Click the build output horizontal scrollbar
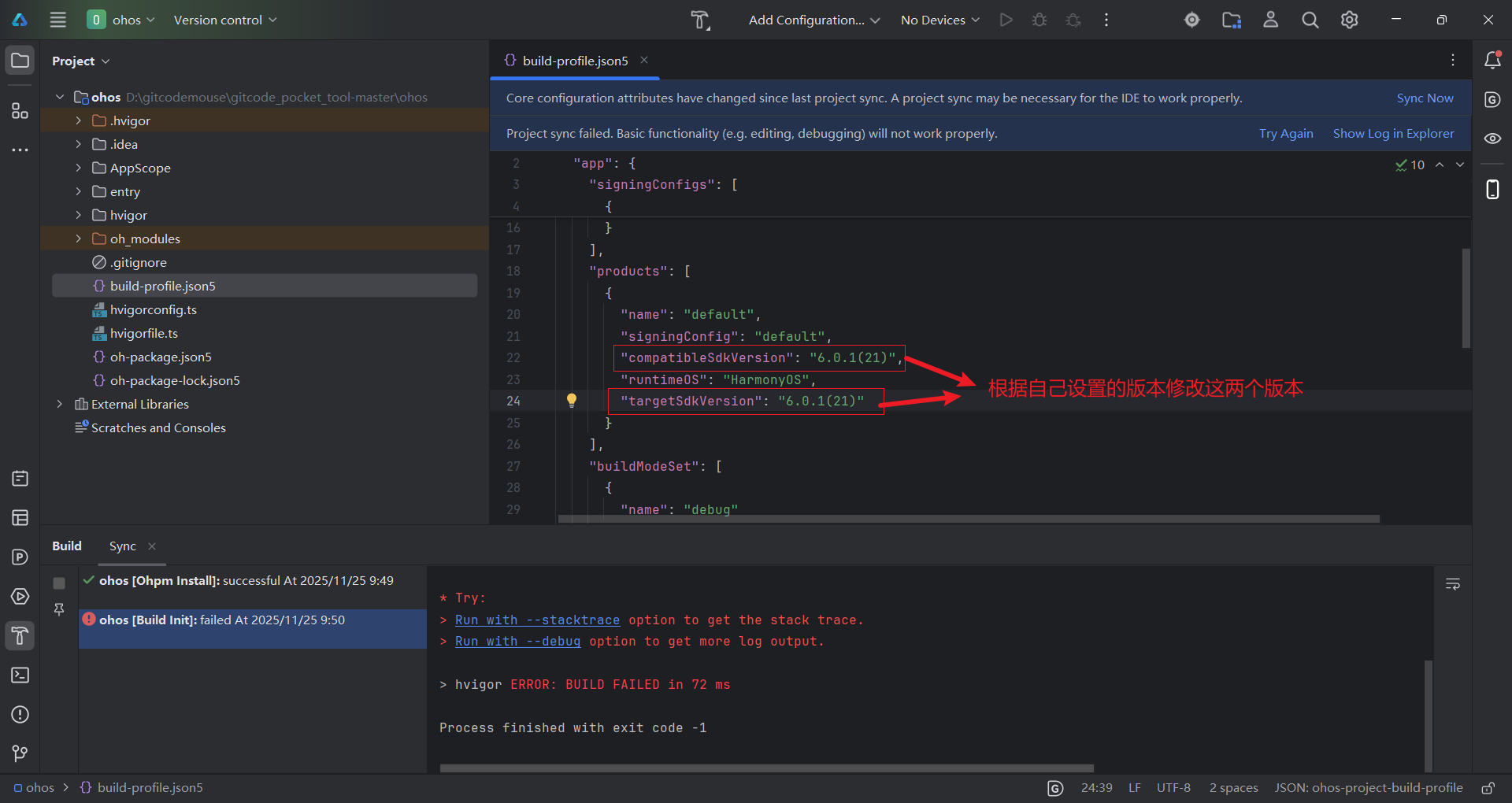This screenshot has width=1512, height=803. tap(766, 768)
